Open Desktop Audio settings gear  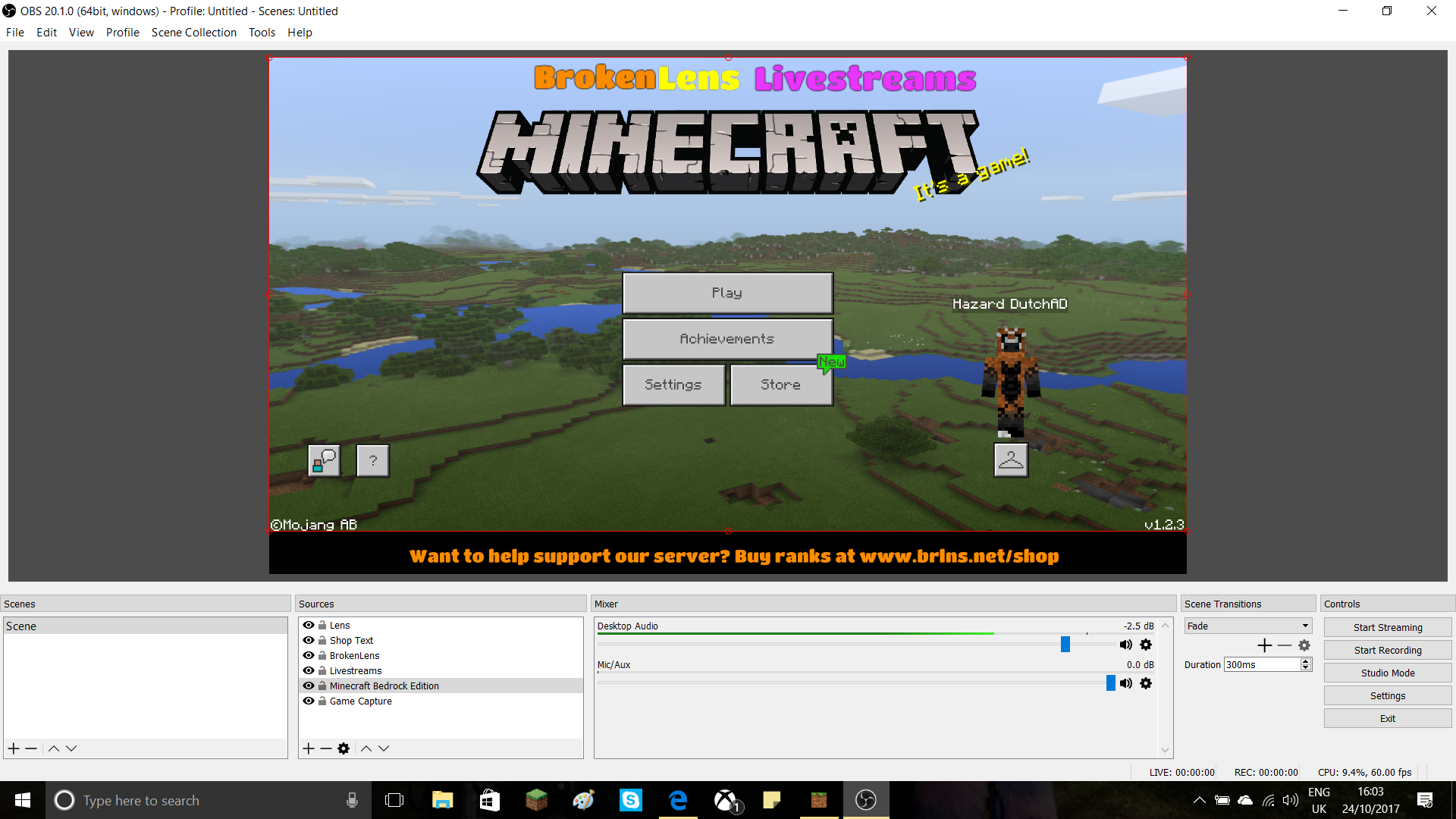(1146, 645)
